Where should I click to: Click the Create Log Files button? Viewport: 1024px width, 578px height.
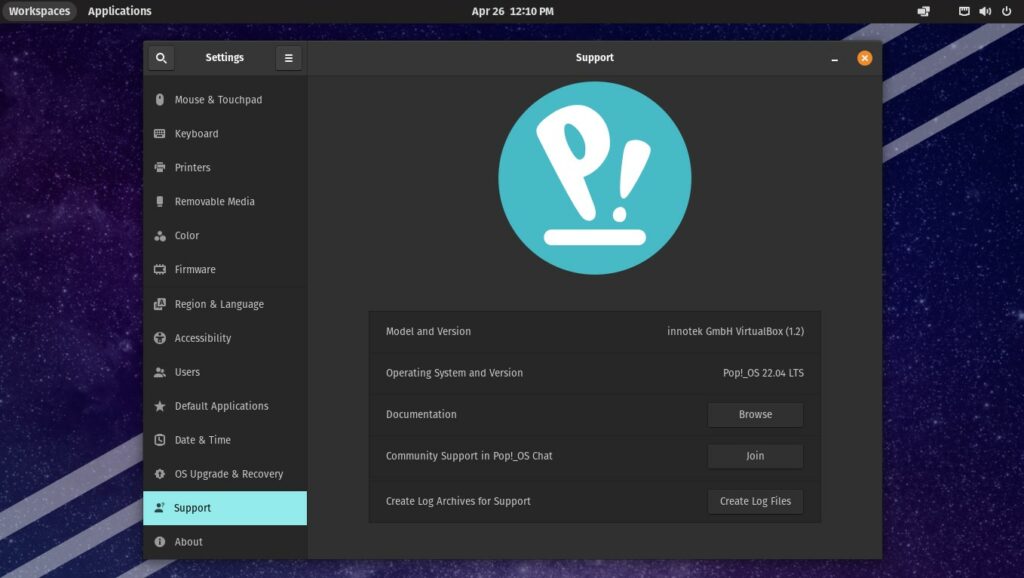point(755,502)
